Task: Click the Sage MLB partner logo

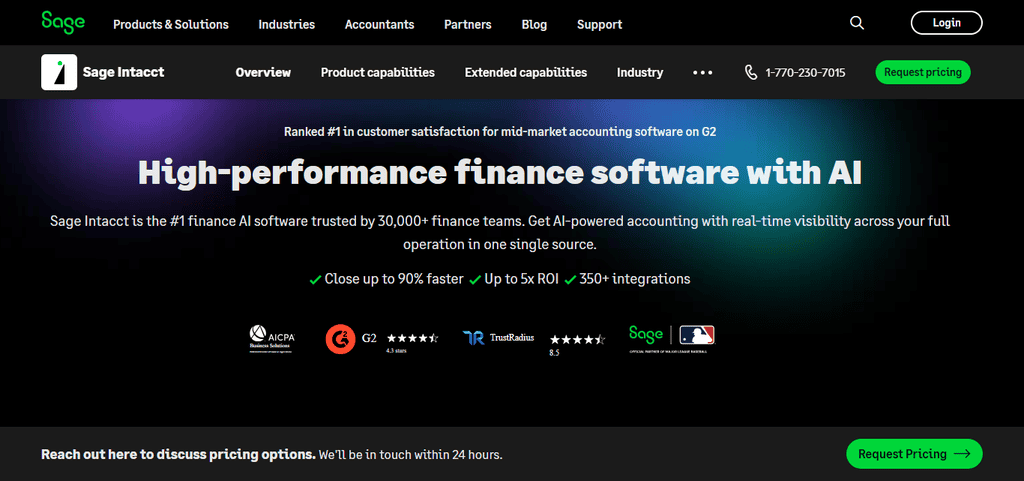Action: [671, 338]
